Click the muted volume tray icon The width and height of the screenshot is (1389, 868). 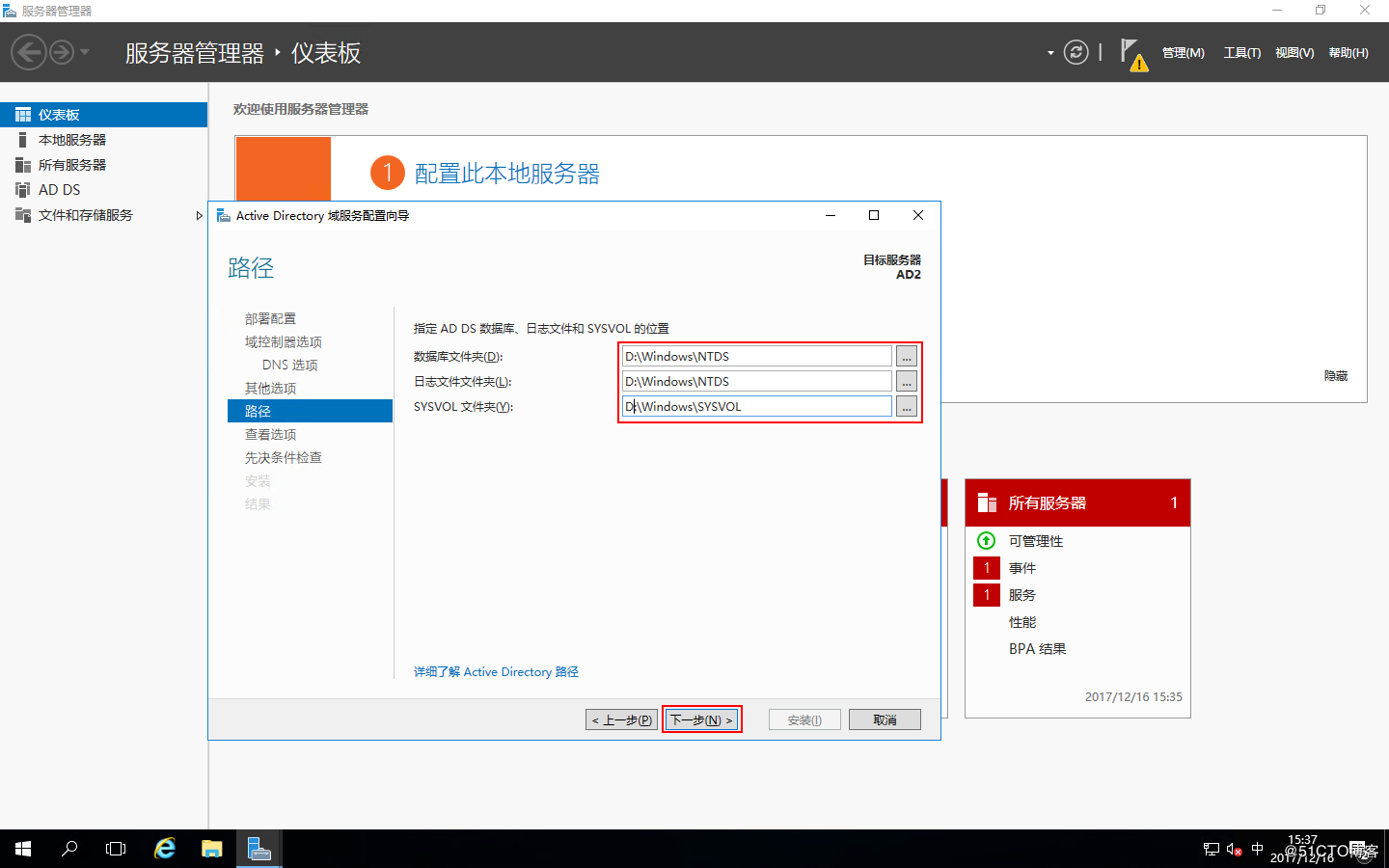point(1234,850)
